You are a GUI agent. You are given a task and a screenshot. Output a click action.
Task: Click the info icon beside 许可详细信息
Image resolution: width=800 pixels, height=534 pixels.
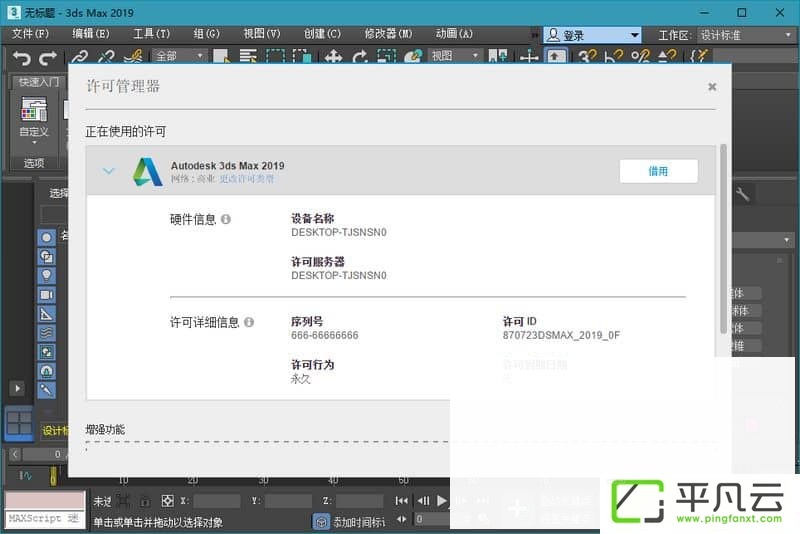click(249, 322)
